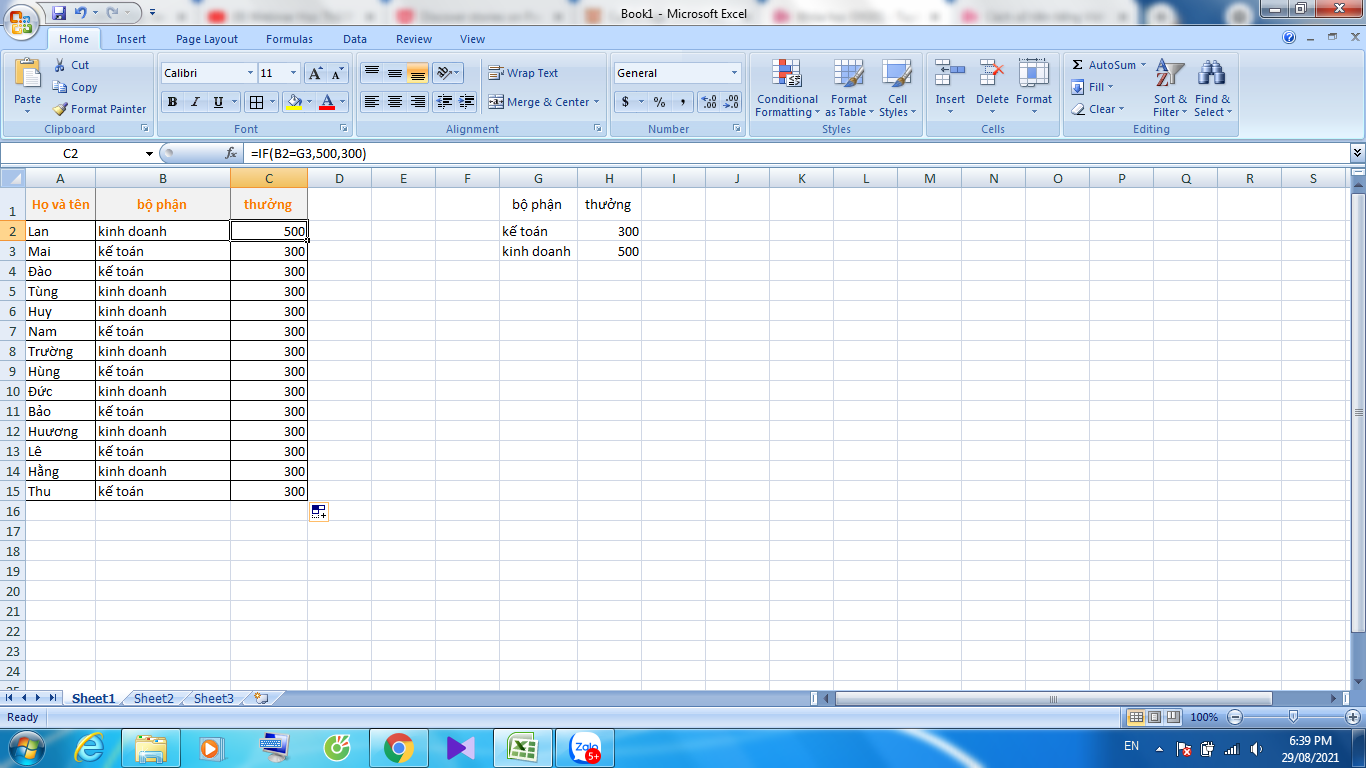Switch to the Formulas ribbon tab

pos(289,39)
